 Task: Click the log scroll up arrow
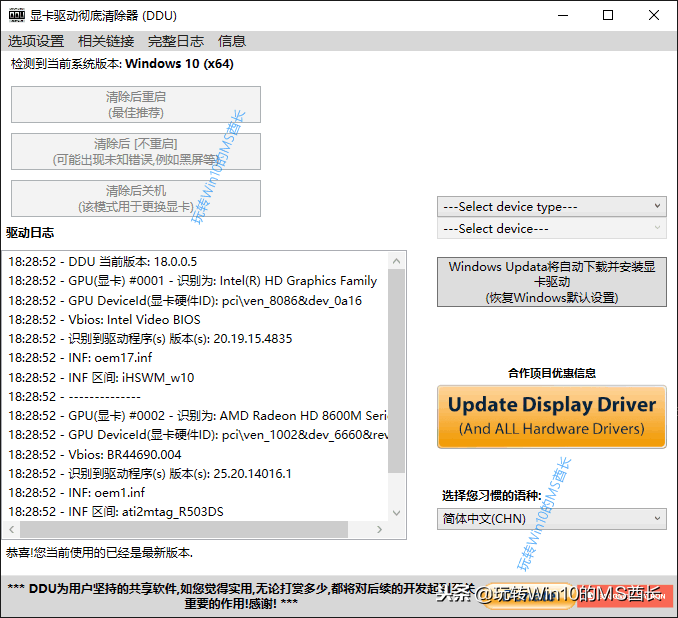point(397,261)
